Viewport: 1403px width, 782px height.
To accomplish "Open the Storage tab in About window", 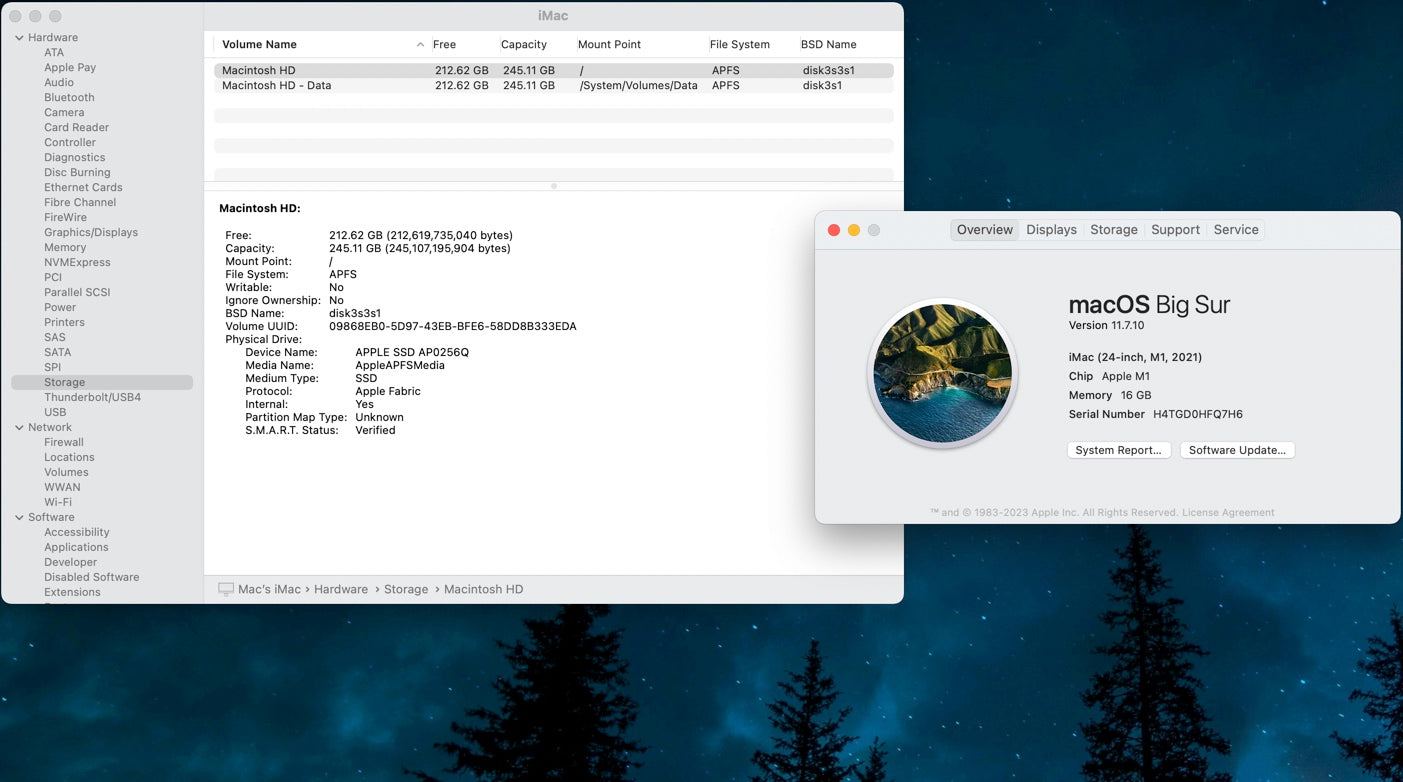I will [1113, 230].
